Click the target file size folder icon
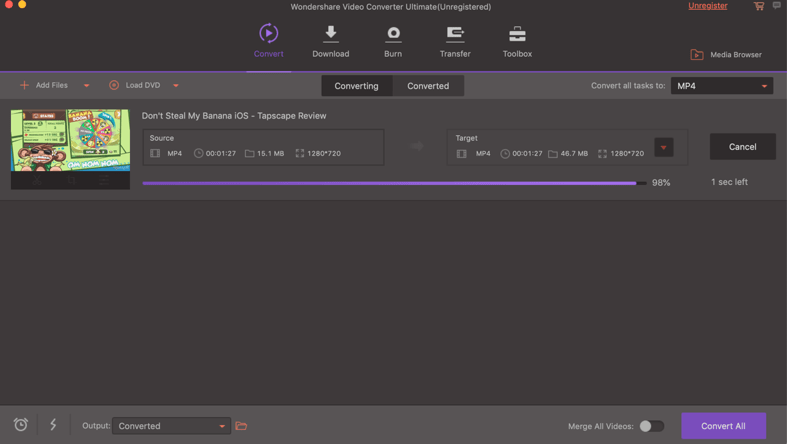Image resolution: width=787 pixels, height=444 pixels. [x=553, y=154]
